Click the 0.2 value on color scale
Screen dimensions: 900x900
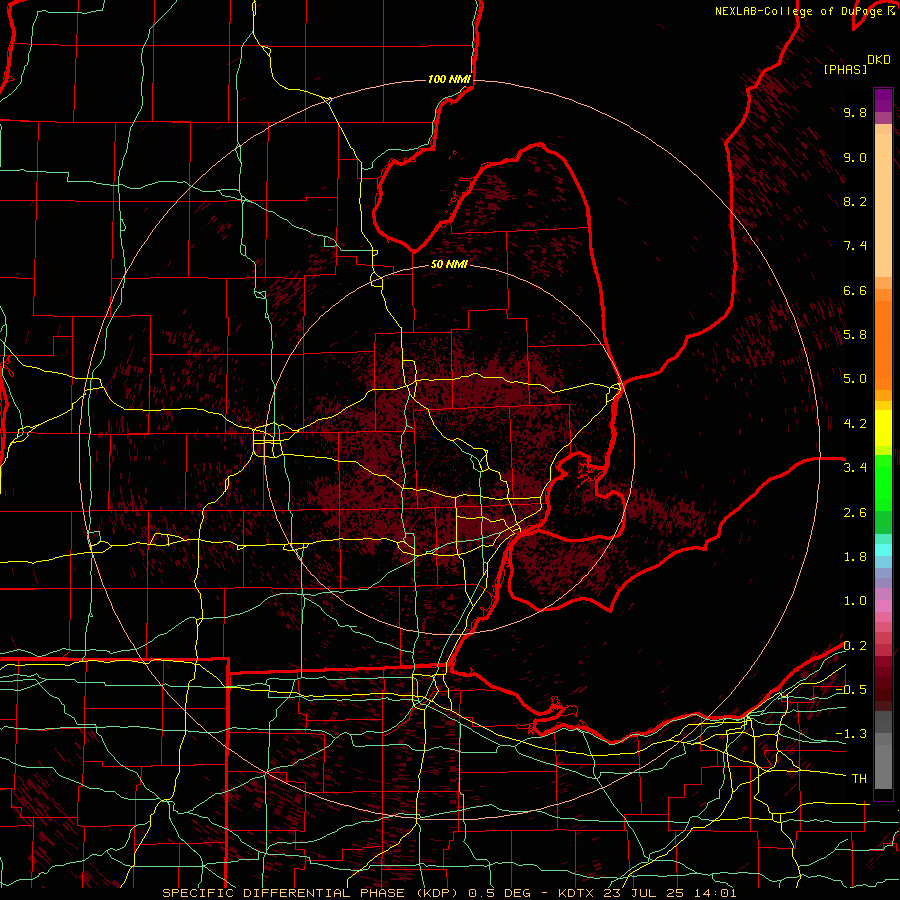click(x=855, y=646)
